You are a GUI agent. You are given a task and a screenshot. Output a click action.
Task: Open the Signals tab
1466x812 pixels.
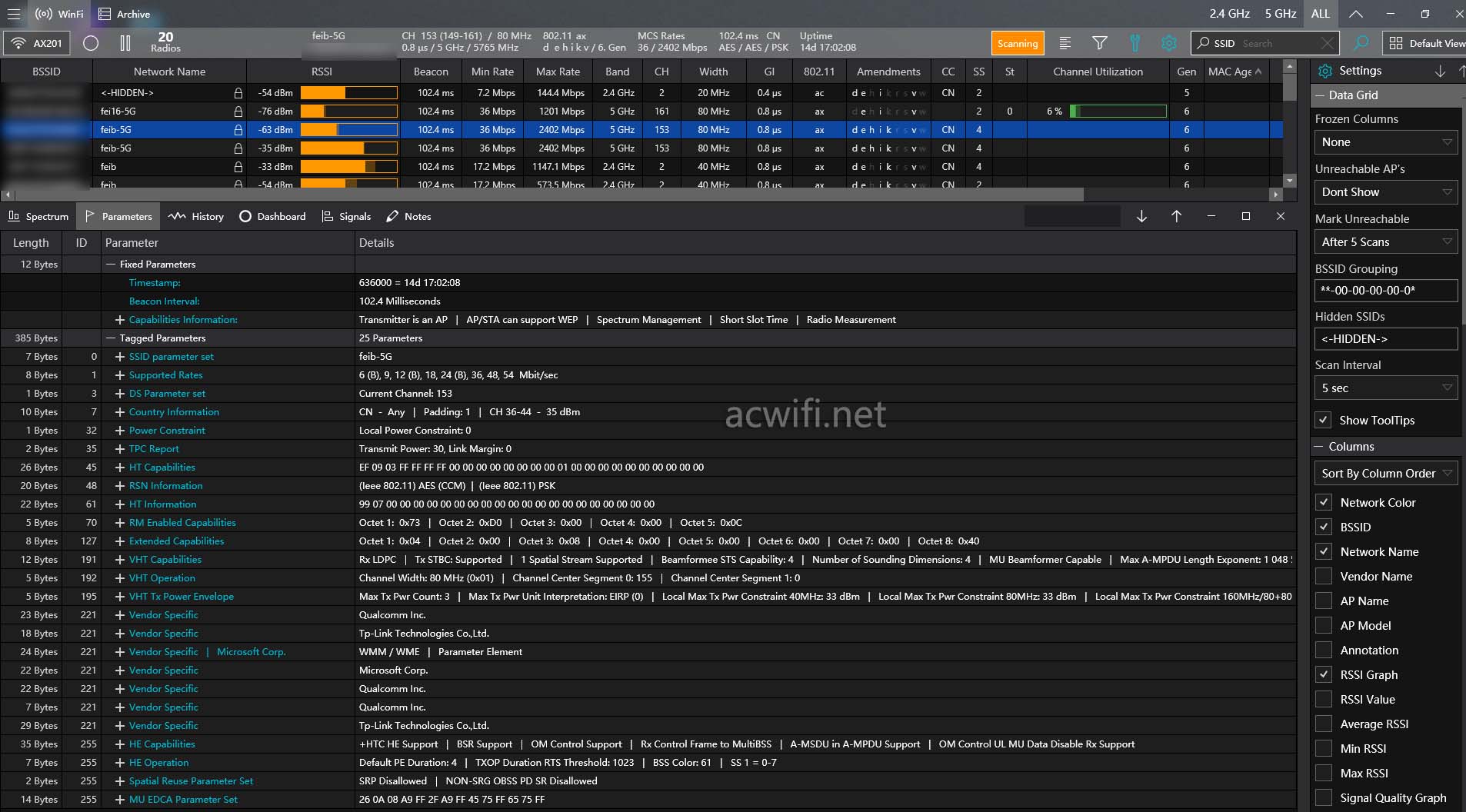pos(346,216)
